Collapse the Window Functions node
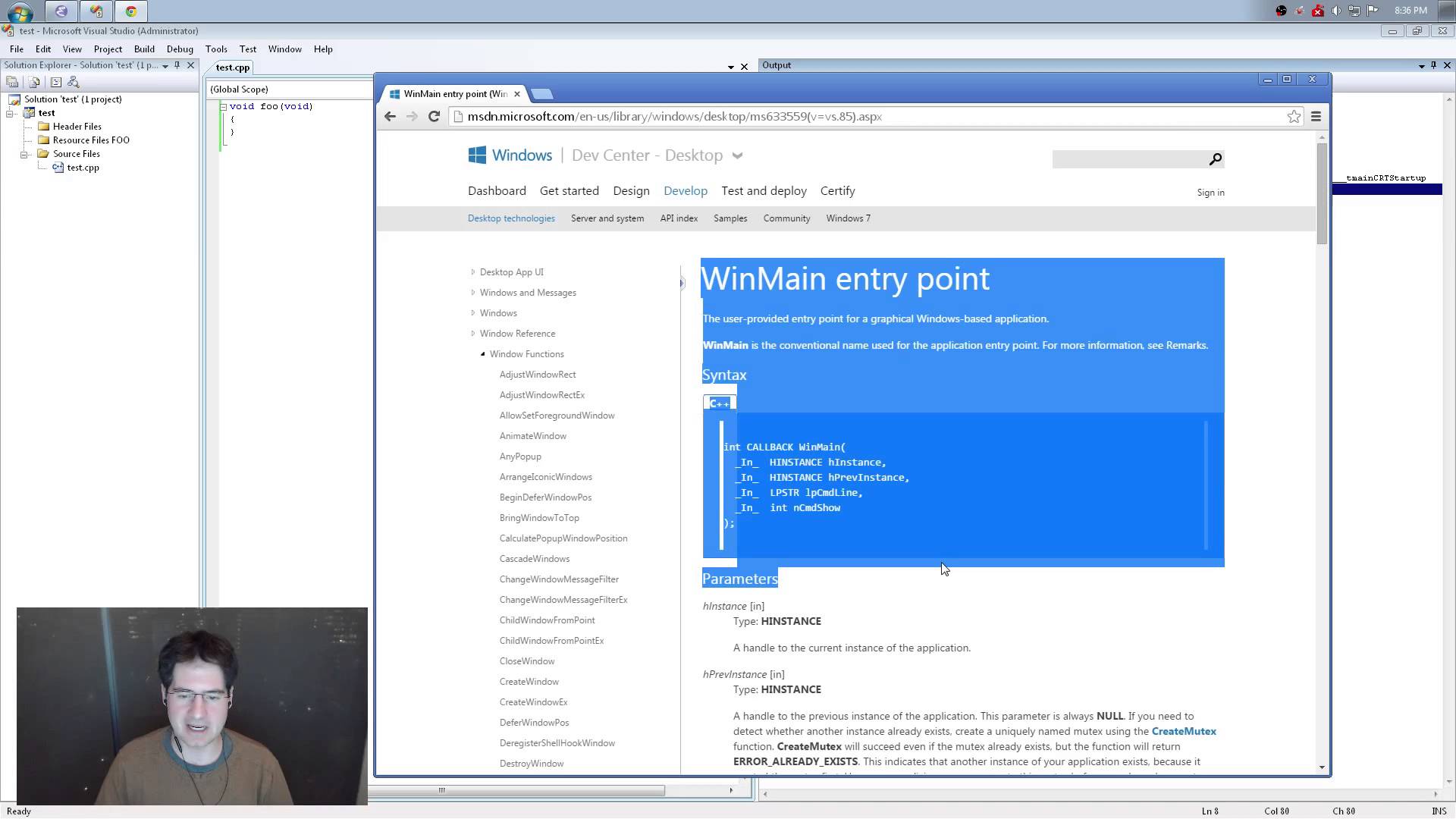Viewport: 1456px width, 819px height. (x=483, y=354)
